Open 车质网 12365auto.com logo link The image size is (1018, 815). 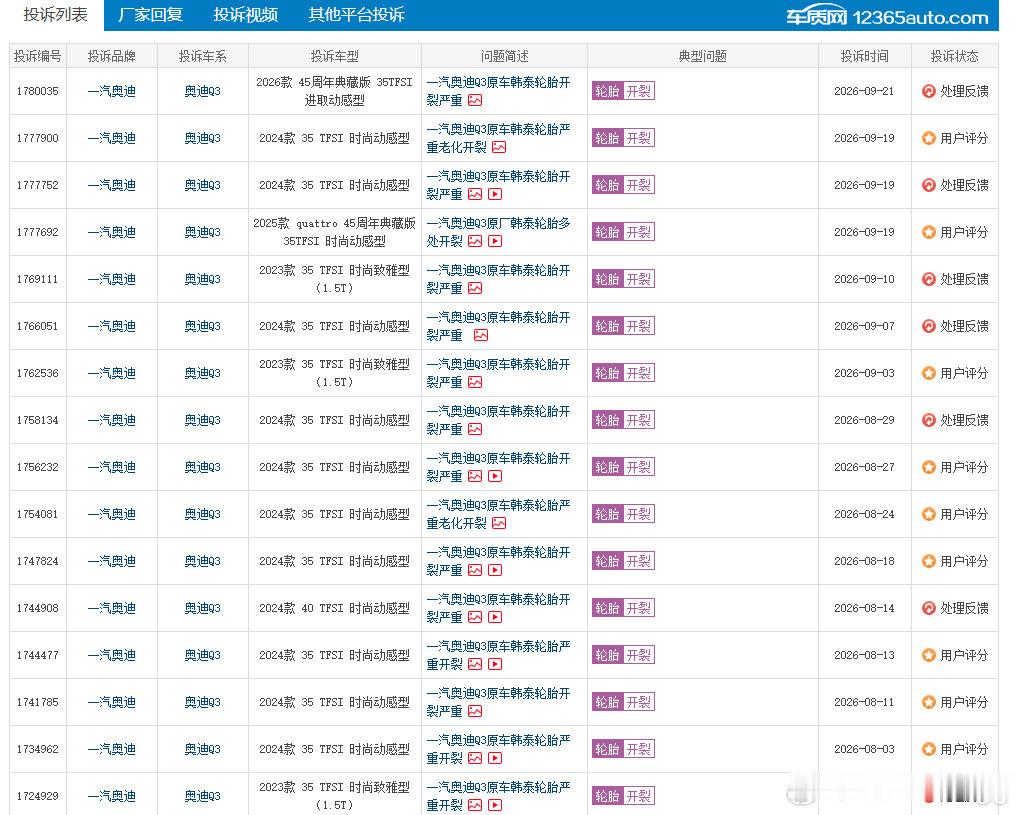[888, 17]
